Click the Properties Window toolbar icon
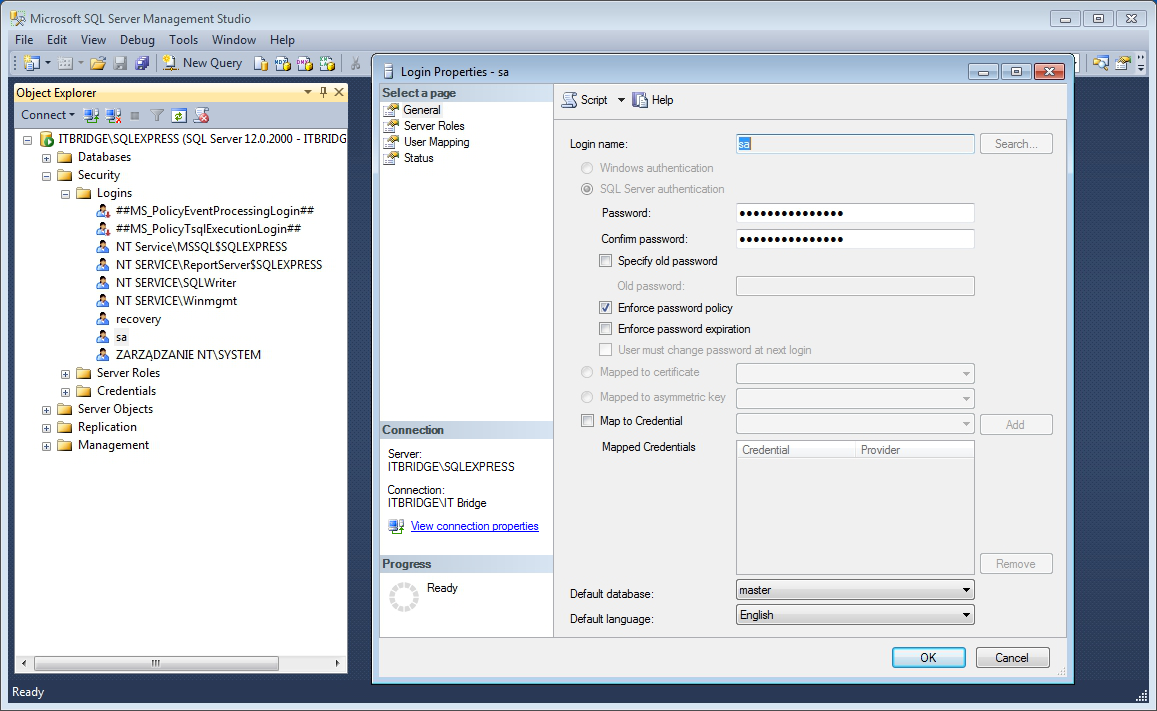This screenshot has height=711, width=1157. pyautogui.click(x=1123, y=63)
